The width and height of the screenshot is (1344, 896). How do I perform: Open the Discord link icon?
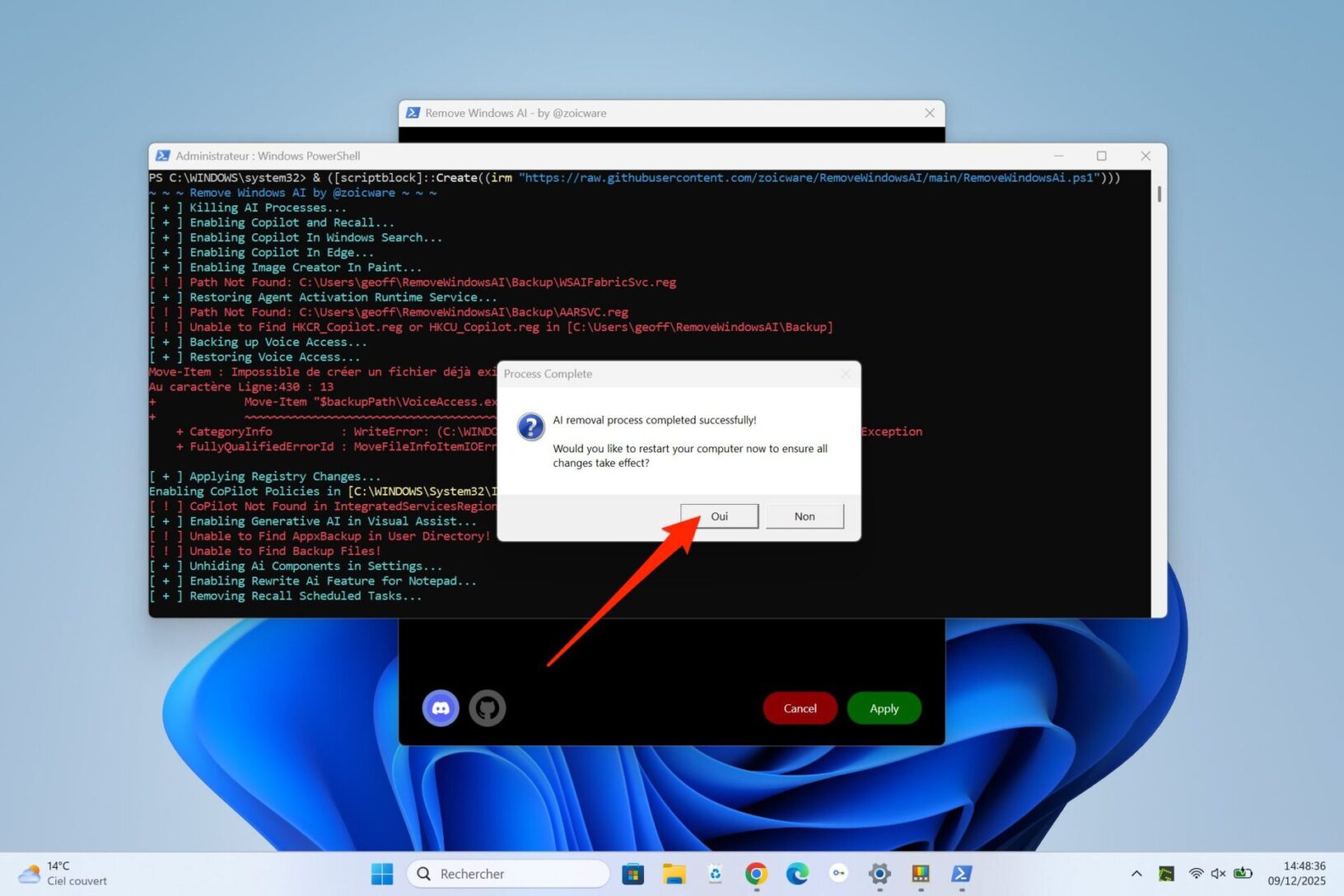point(441,708)
